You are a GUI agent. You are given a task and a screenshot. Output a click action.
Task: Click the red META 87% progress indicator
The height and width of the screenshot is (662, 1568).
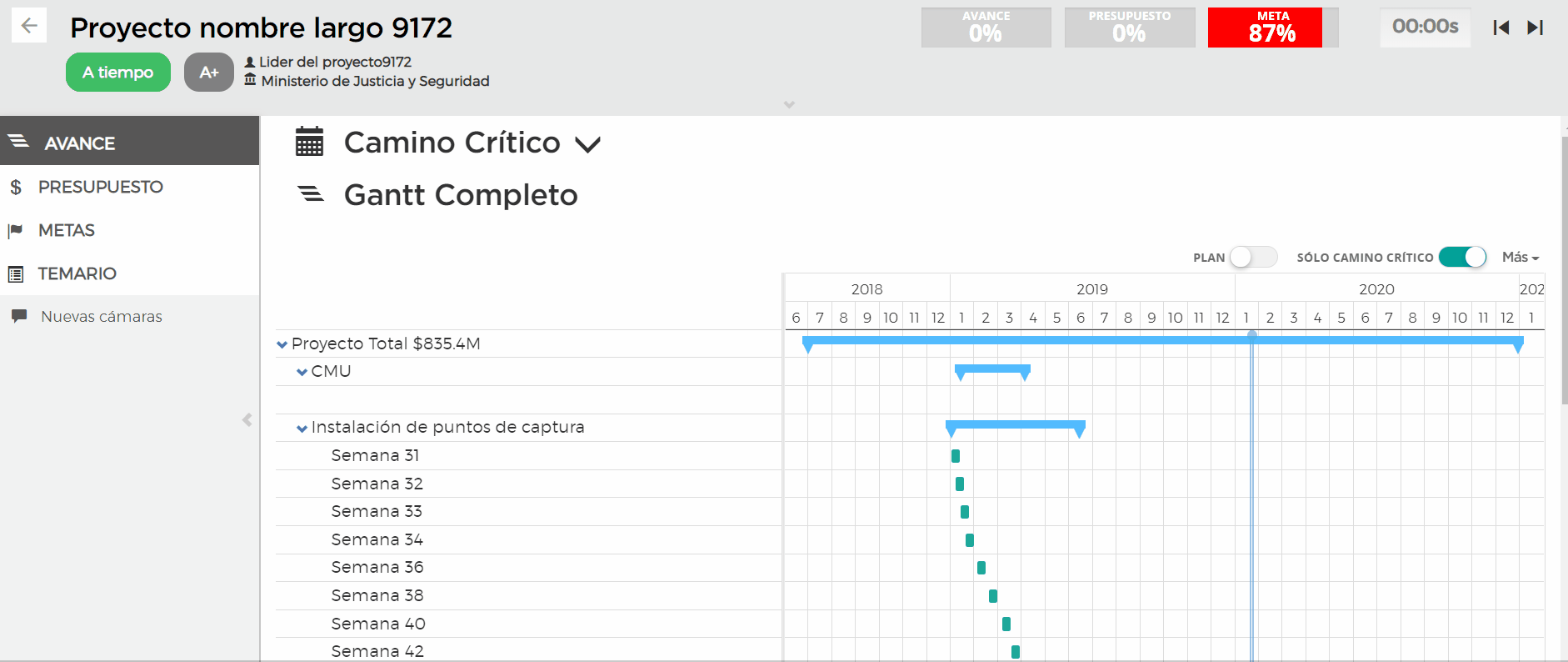[1265, 28]
